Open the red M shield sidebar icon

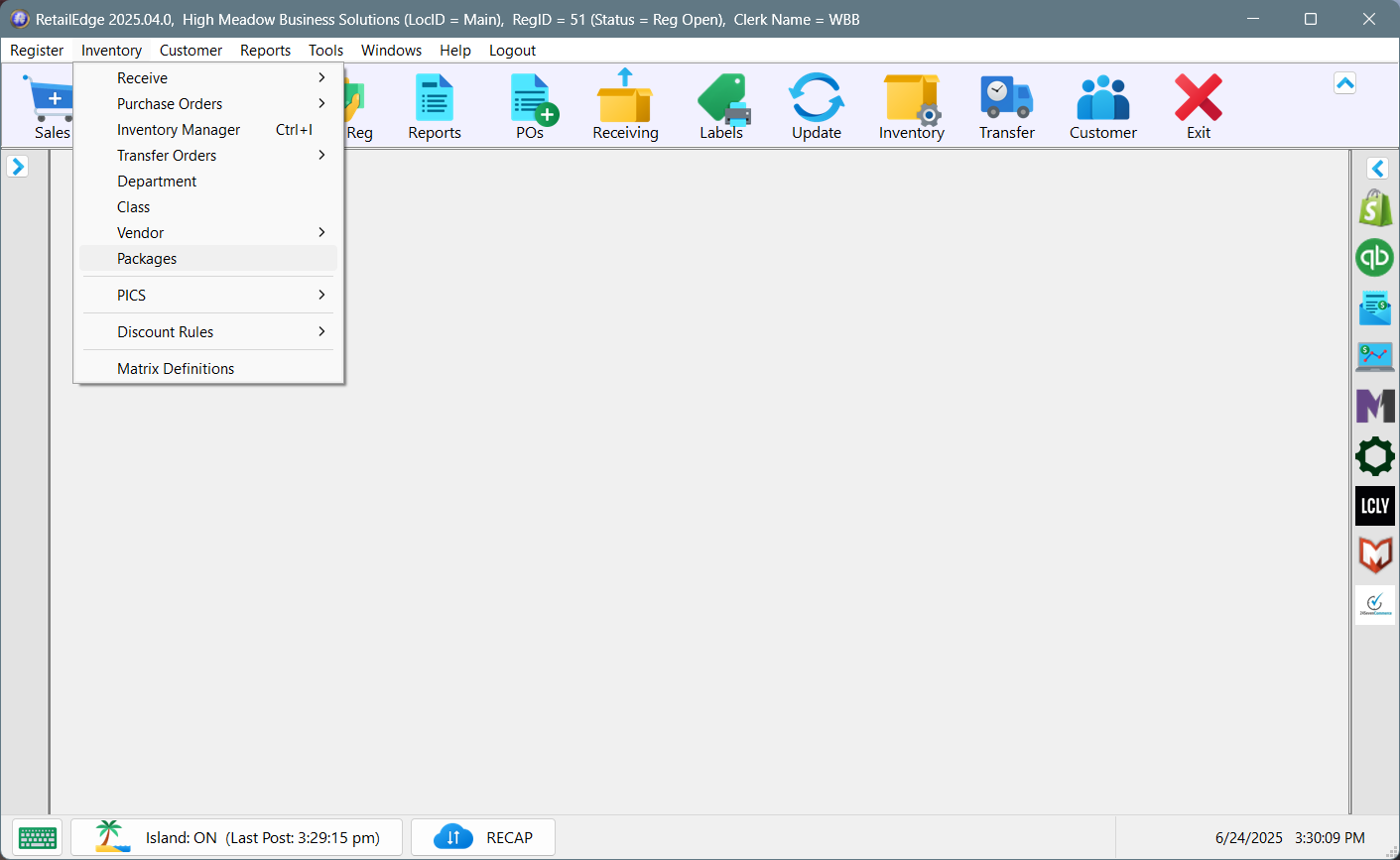click(1375, 555)
